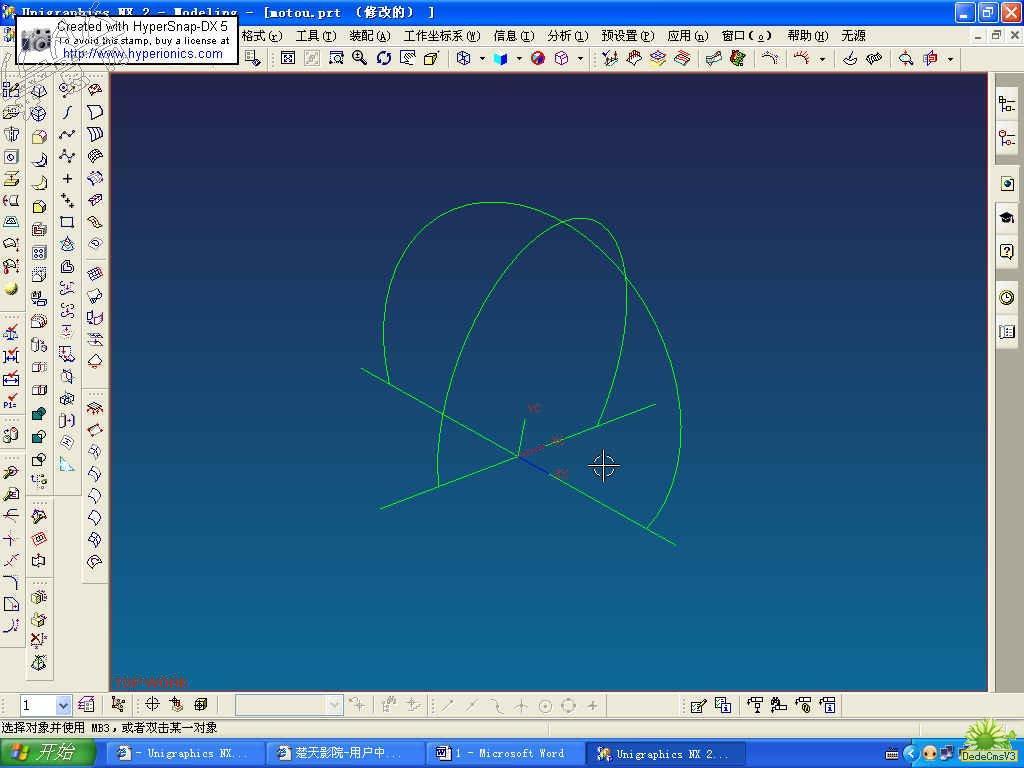Select the Rotate view tool
1024x768 pixels.
(384, 59)
